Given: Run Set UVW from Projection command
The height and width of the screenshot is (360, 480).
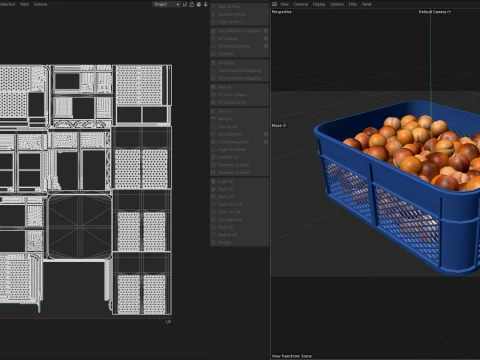Looking at the screenshot, I should (x=239, y=31).
